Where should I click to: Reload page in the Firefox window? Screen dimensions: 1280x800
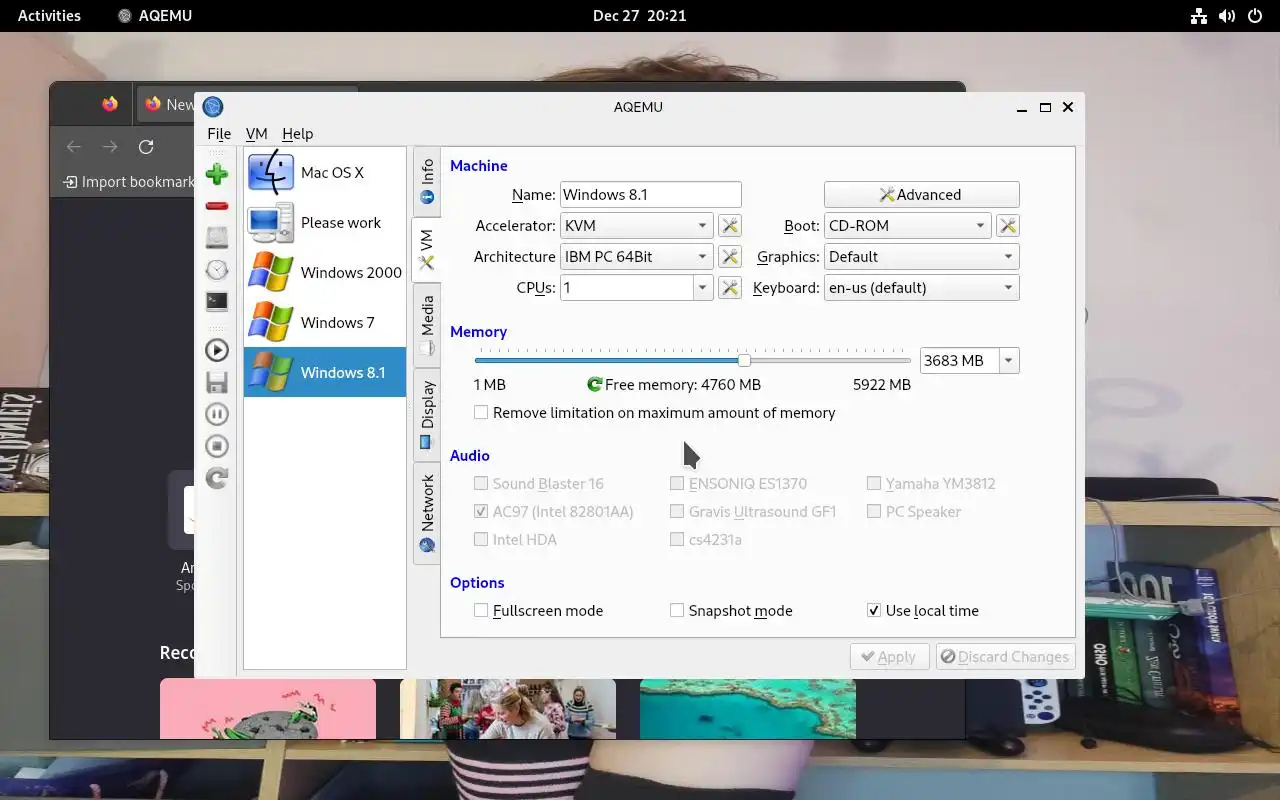[x=146, y=147]
